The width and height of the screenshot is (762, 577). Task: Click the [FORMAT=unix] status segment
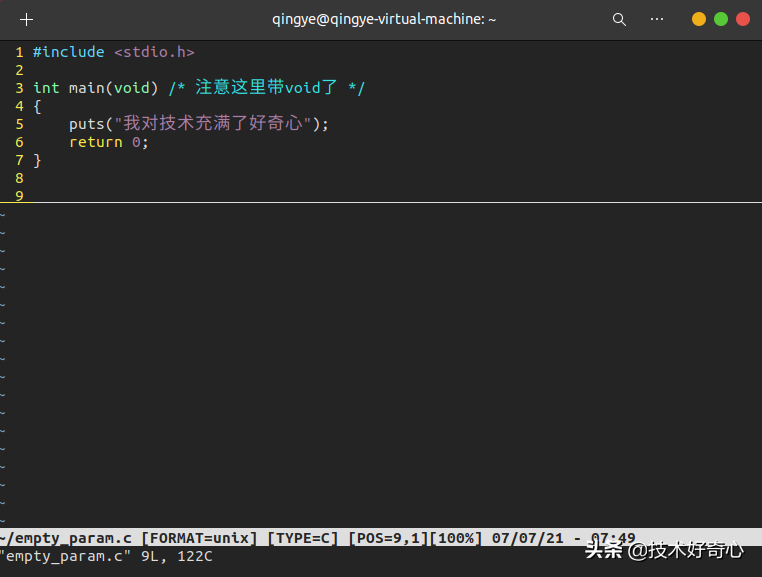(x=199, y=538)
